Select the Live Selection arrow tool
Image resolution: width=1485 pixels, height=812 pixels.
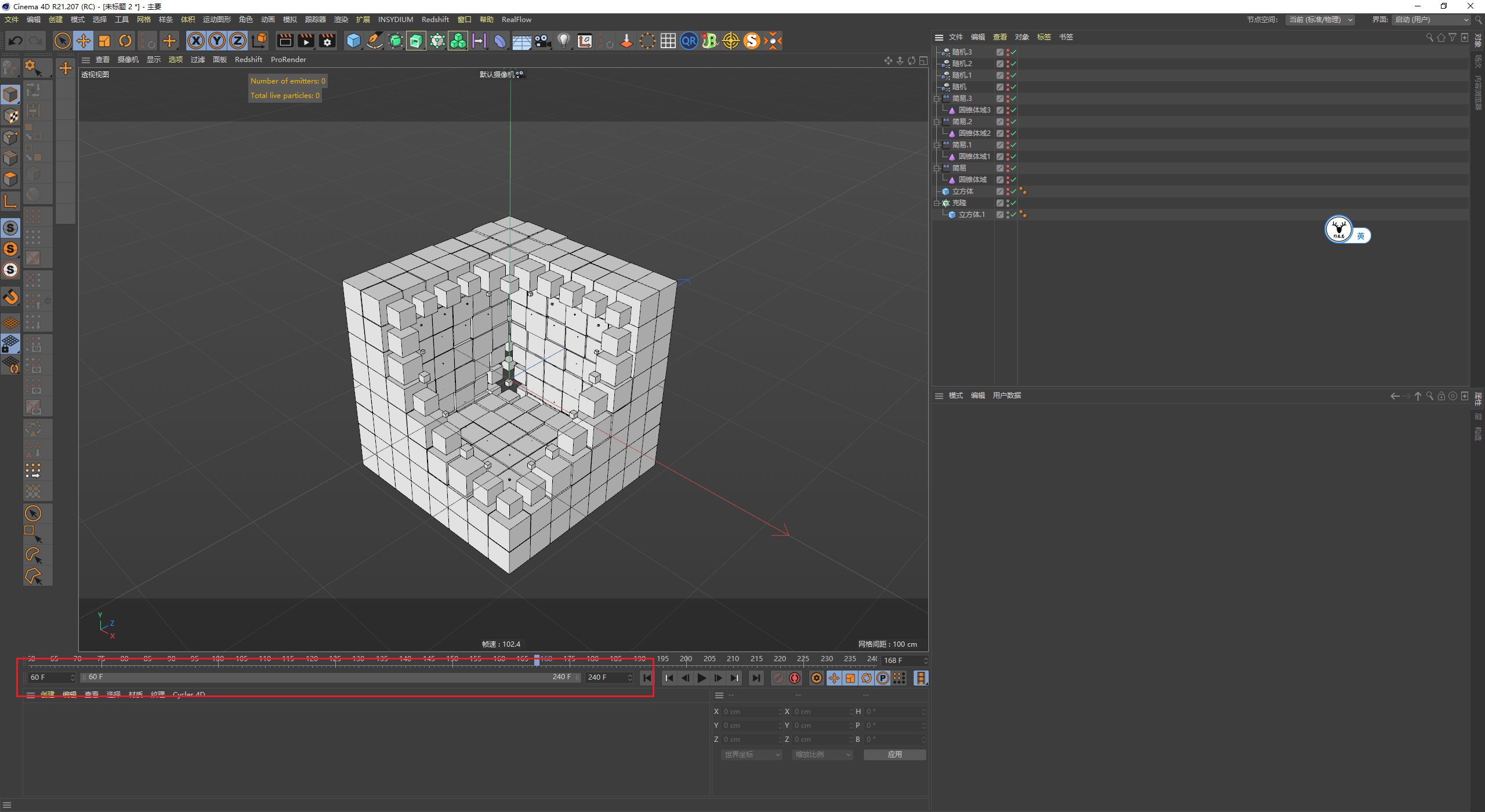coord(62,41)
